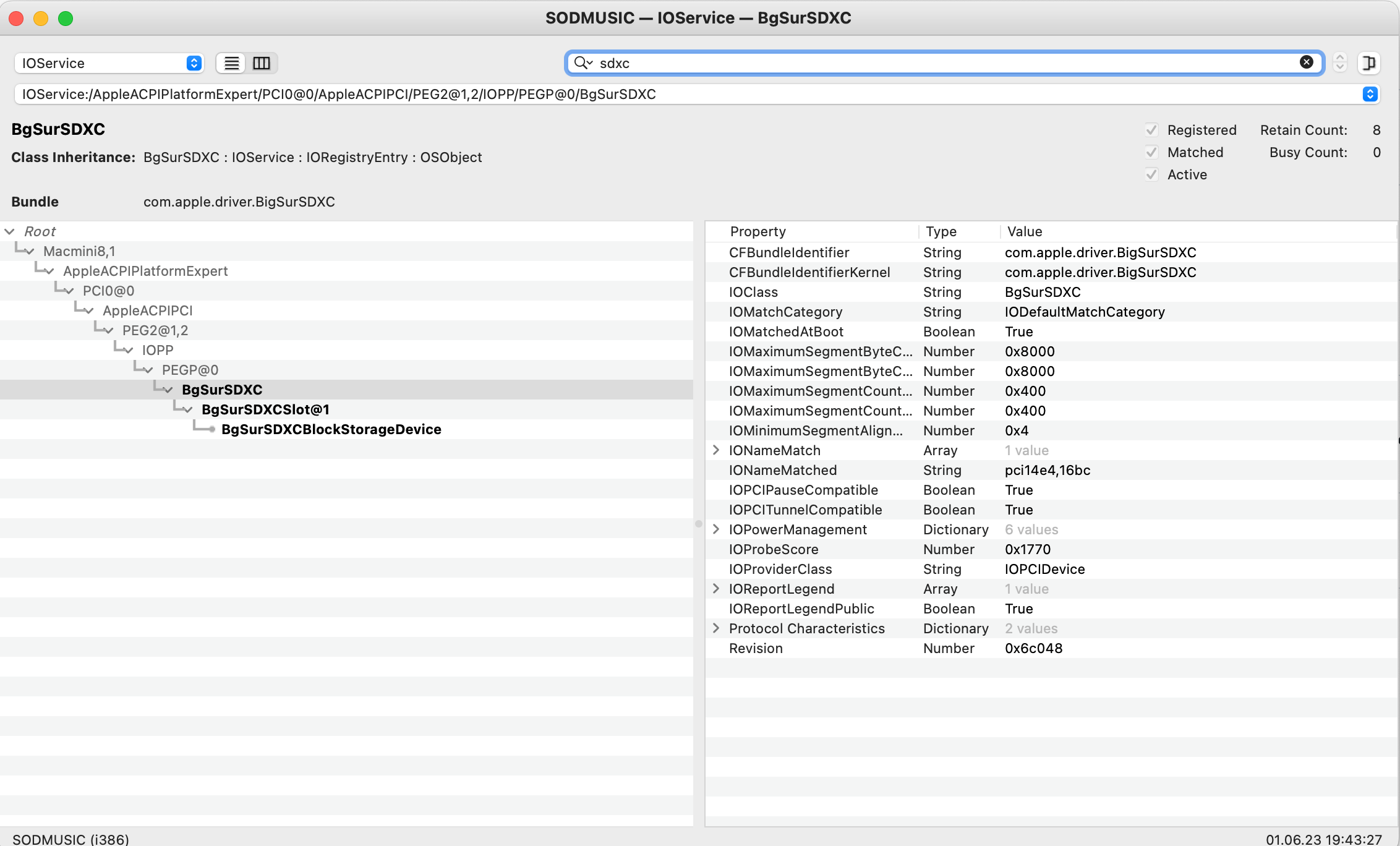Toggle the Registered checkbox
This screenshot has width=1400, height=846.
coord(1151,130)
